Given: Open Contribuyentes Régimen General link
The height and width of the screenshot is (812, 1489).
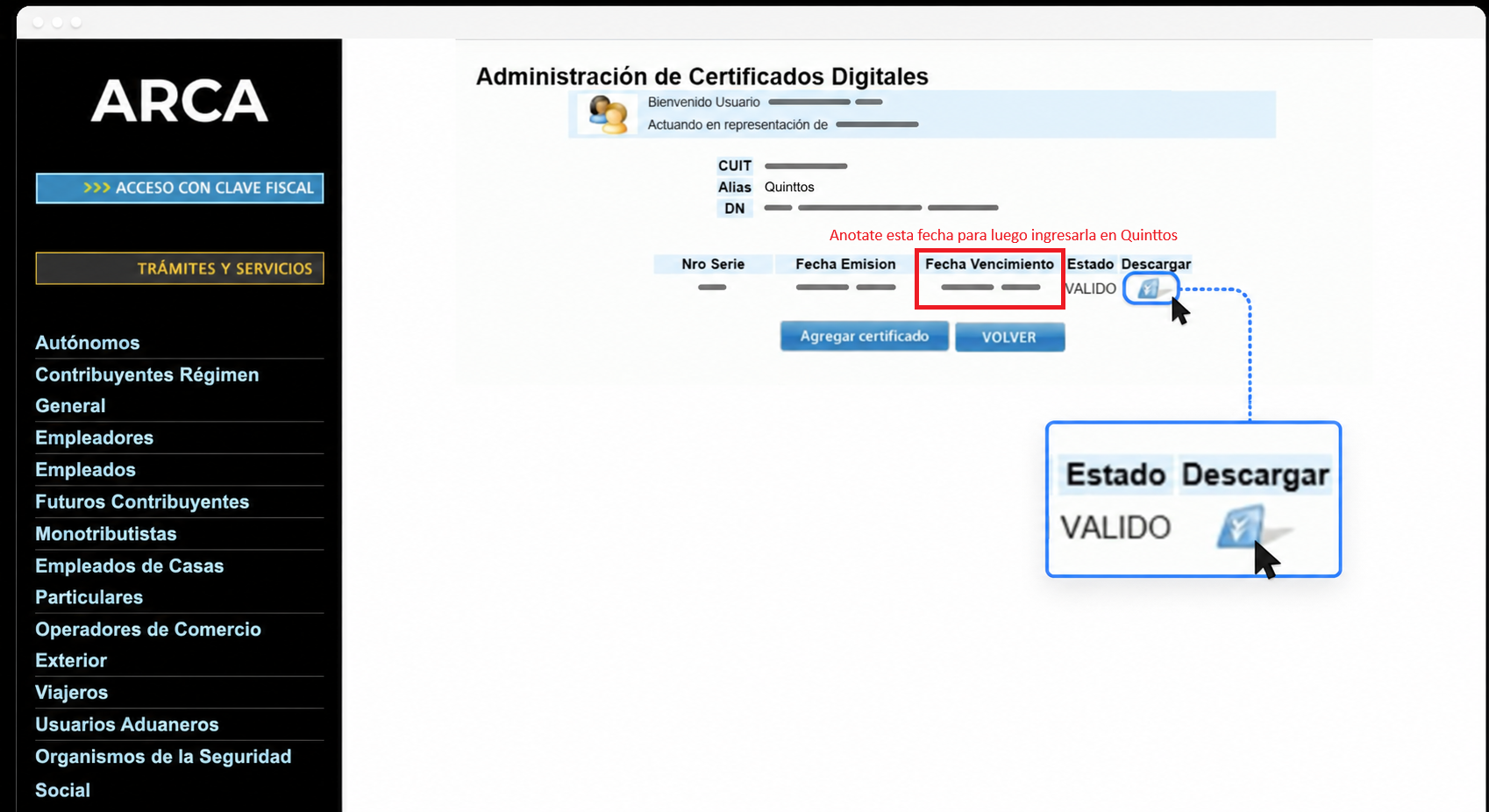Looking at the screenshot, I should [147, 390].
